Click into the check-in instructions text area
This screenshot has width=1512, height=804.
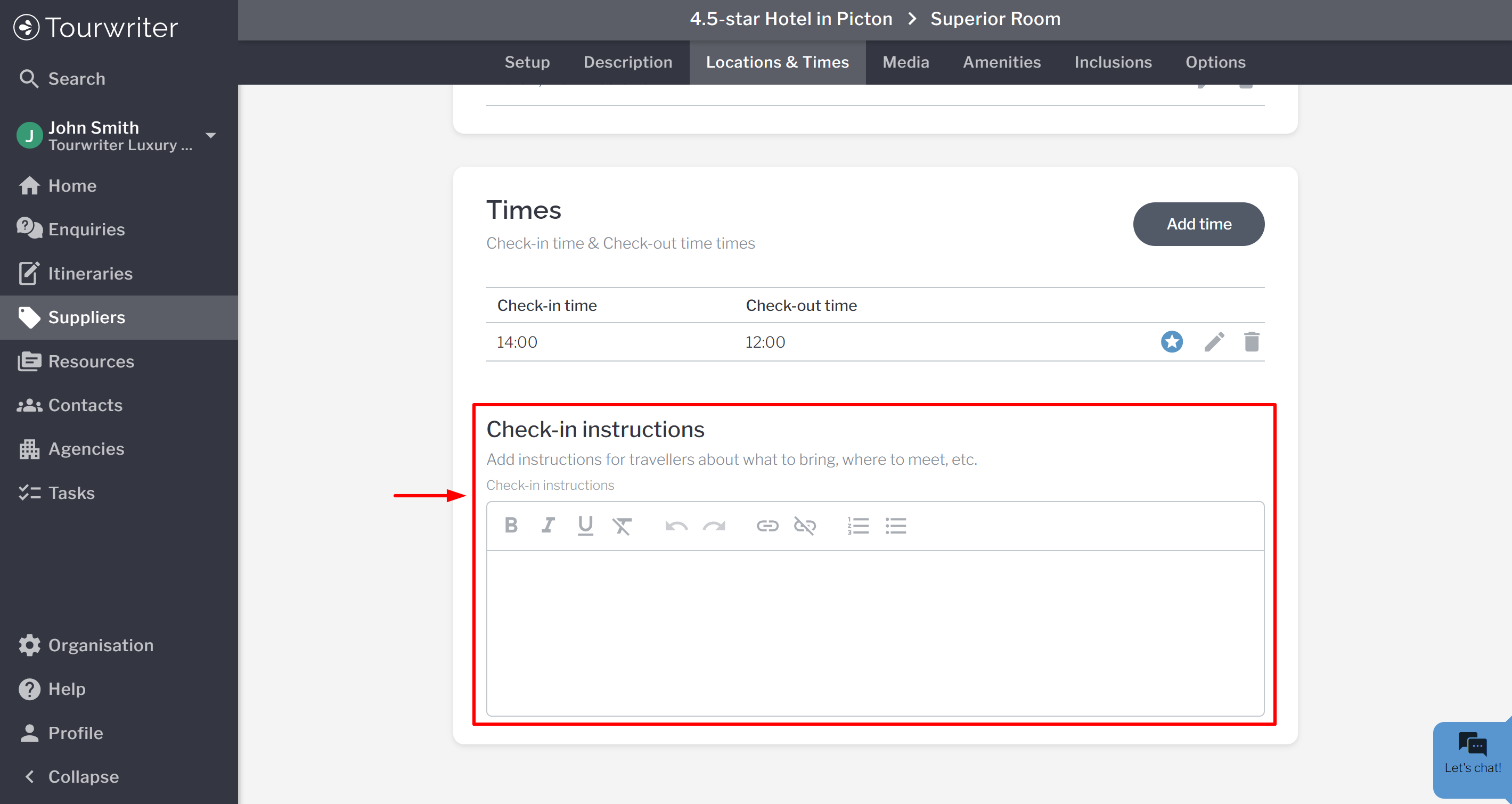[874, 632]
